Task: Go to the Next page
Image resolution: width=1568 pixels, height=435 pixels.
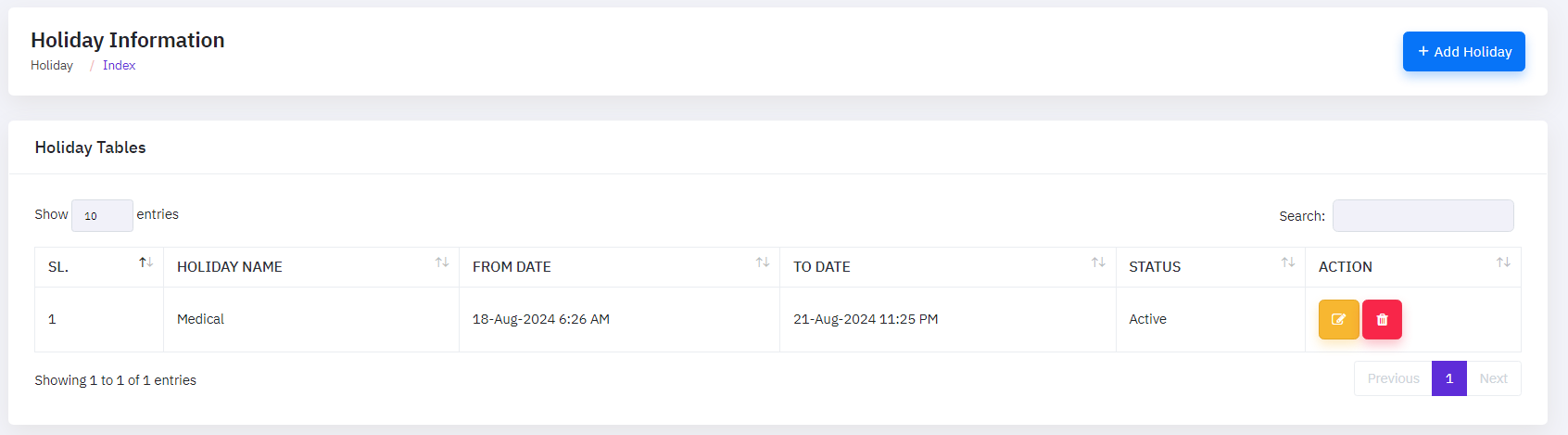Action: (1493, 378)
